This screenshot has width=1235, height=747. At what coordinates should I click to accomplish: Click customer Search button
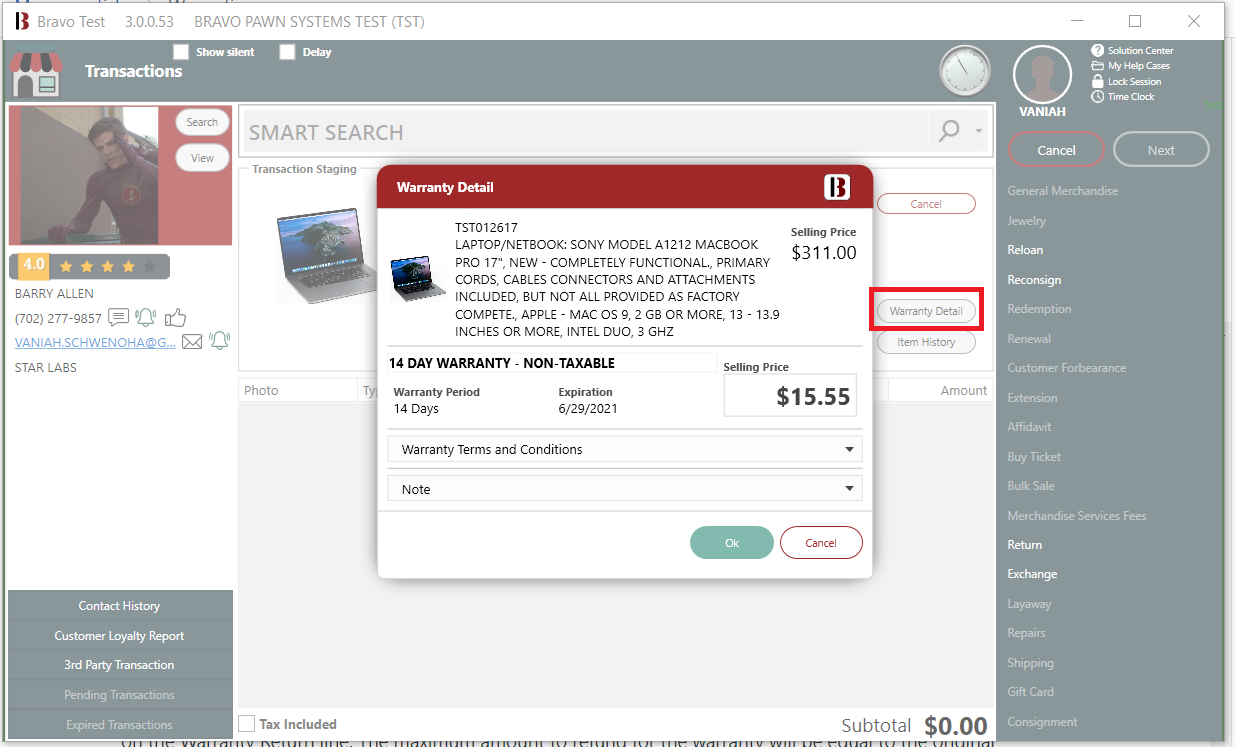tap(202, 122)
